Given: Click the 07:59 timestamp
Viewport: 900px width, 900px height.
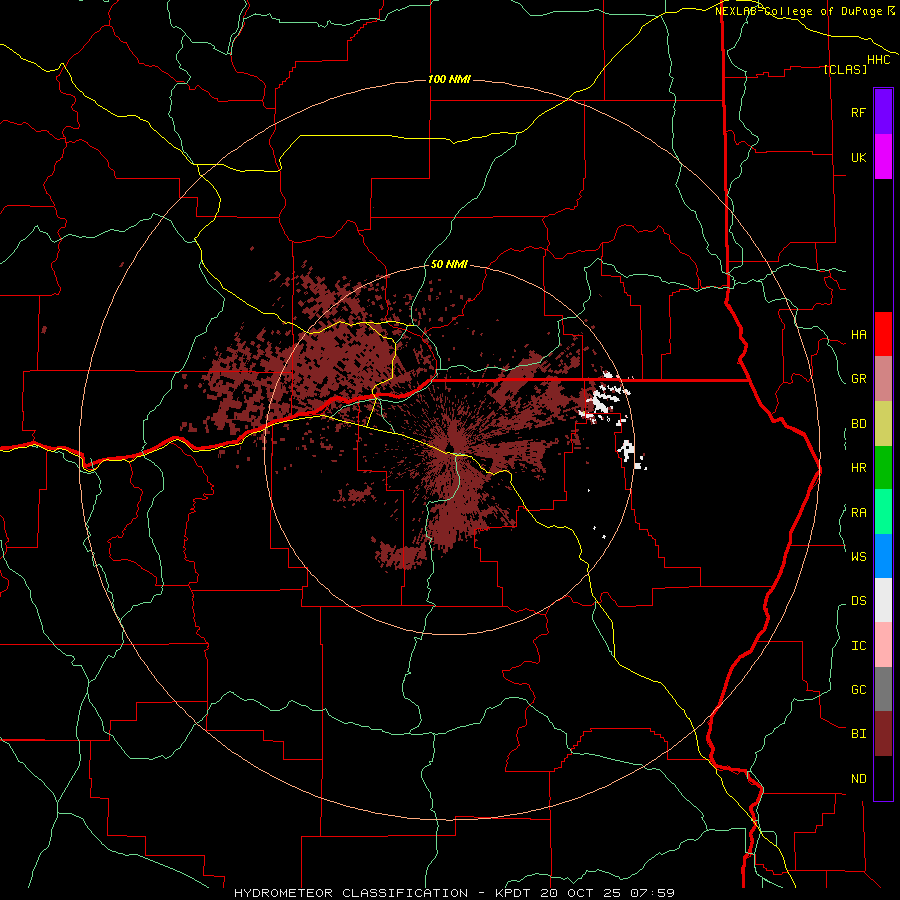Looking at the screenshot, I should [x=652, y=893].
